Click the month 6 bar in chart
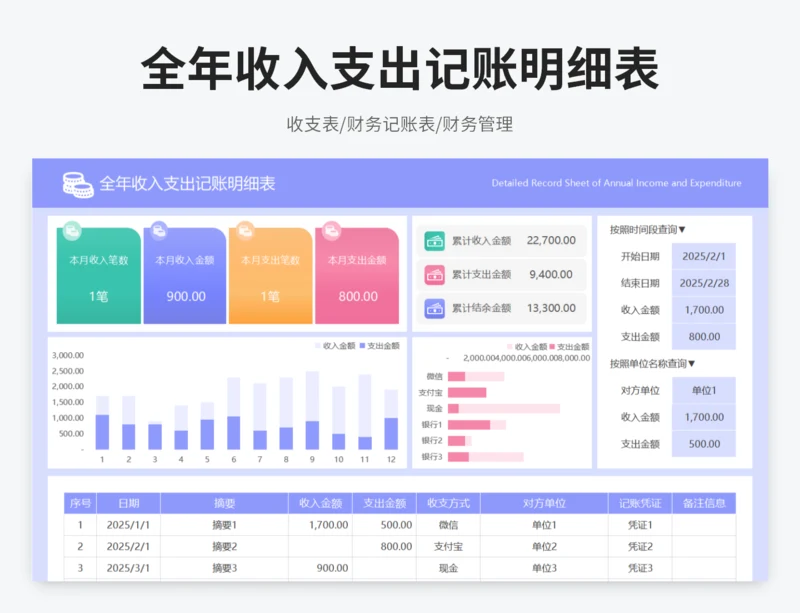The height and width of the screenshot is (613, 800). coord(234,413)
